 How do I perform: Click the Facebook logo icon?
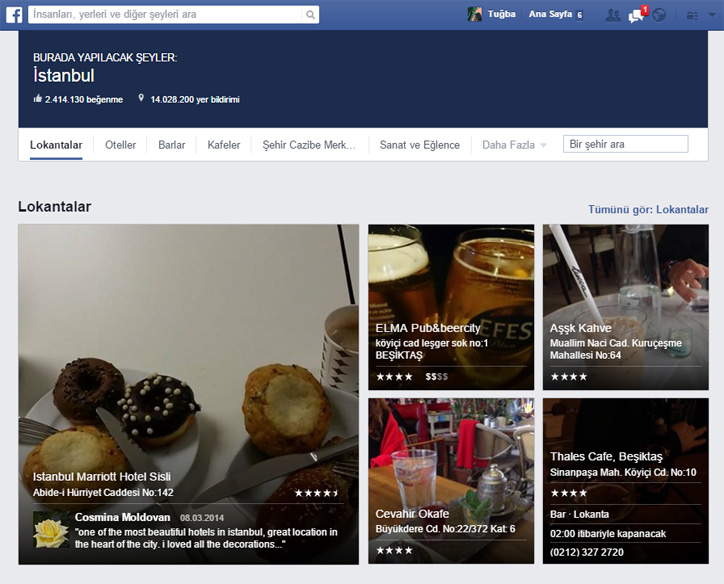coord(14,15)
